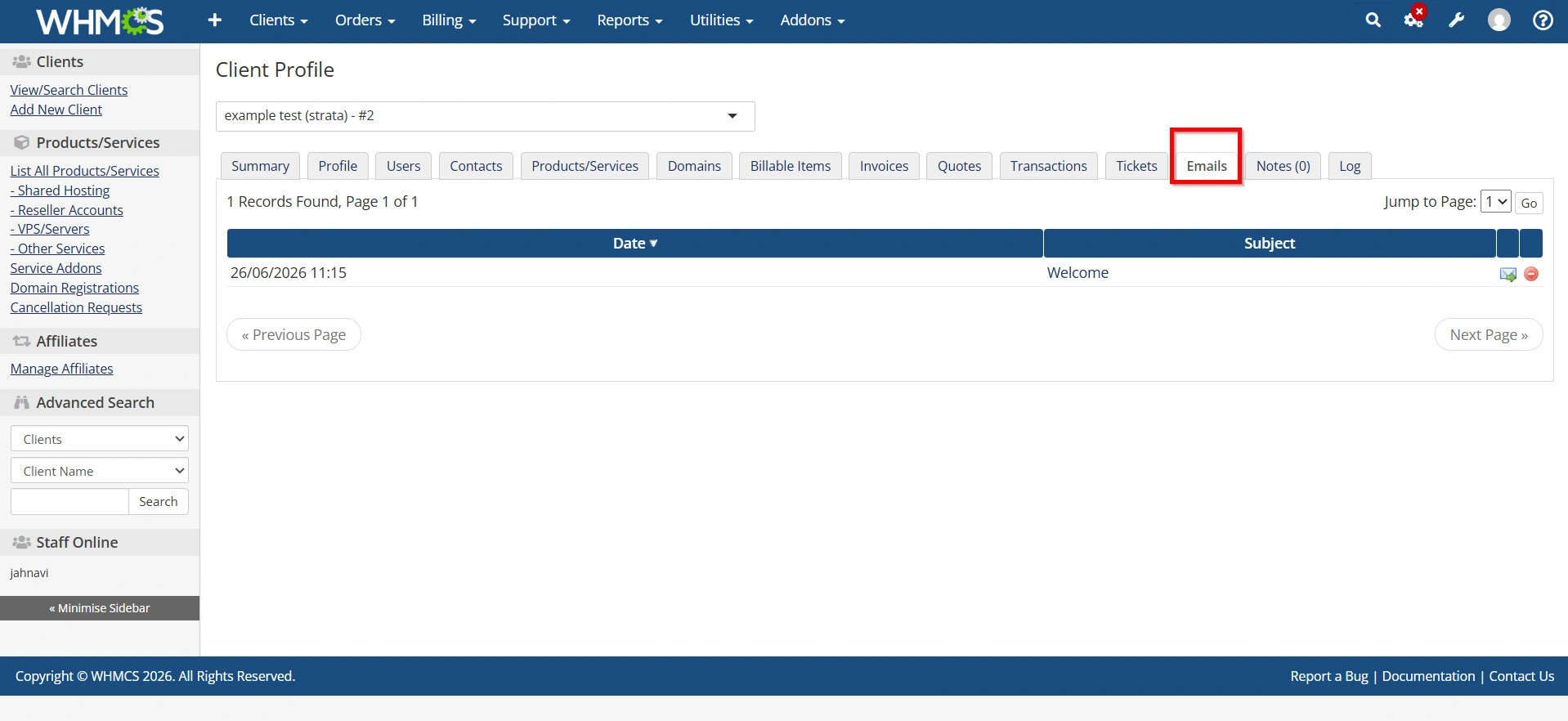Sort by the Date column header
This screenshot has width=1568, height=721.
(634, 244)
